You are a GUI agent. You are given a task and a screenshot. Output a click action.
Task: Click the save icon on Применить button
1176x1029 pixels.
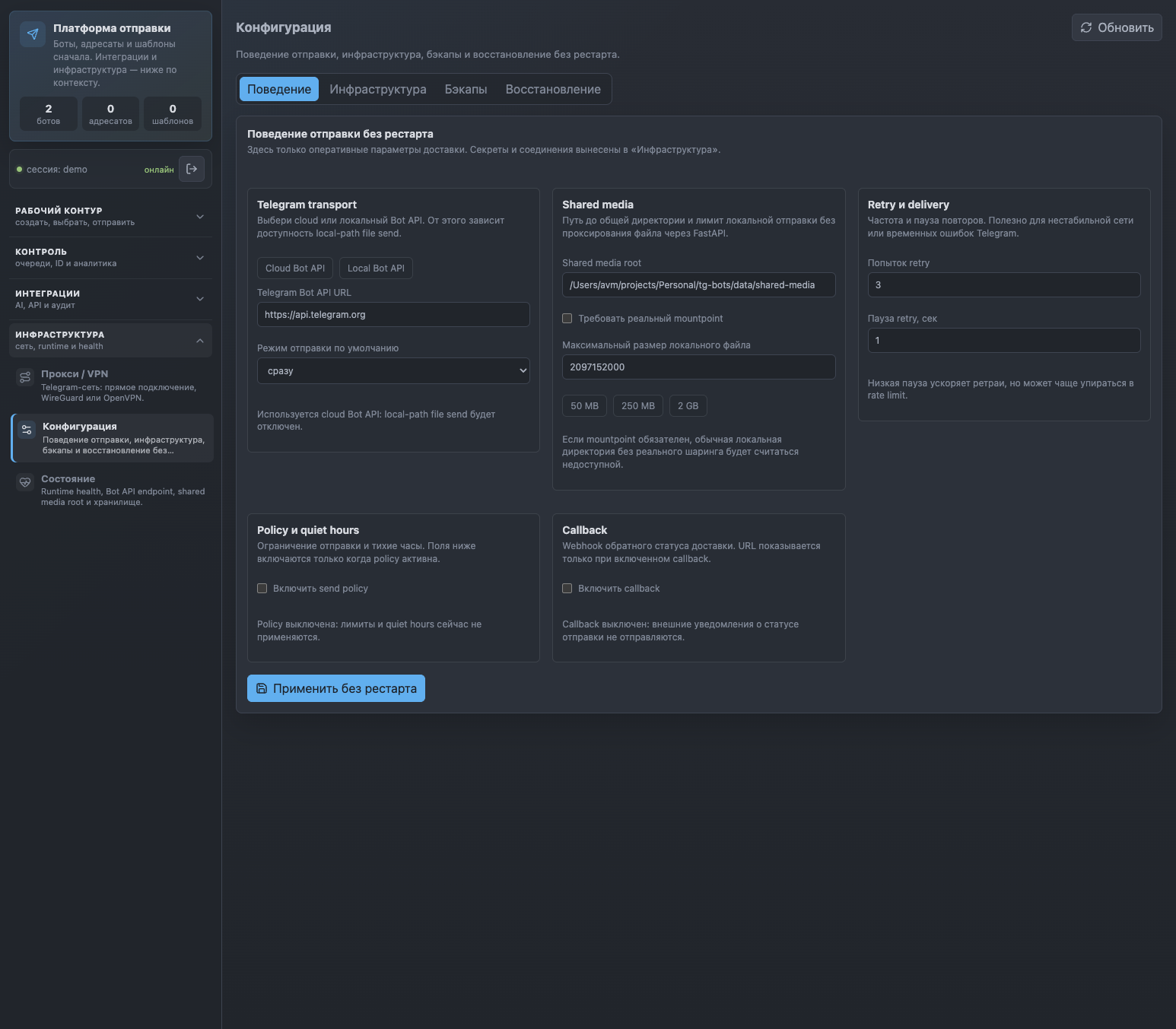click(262, 688)
